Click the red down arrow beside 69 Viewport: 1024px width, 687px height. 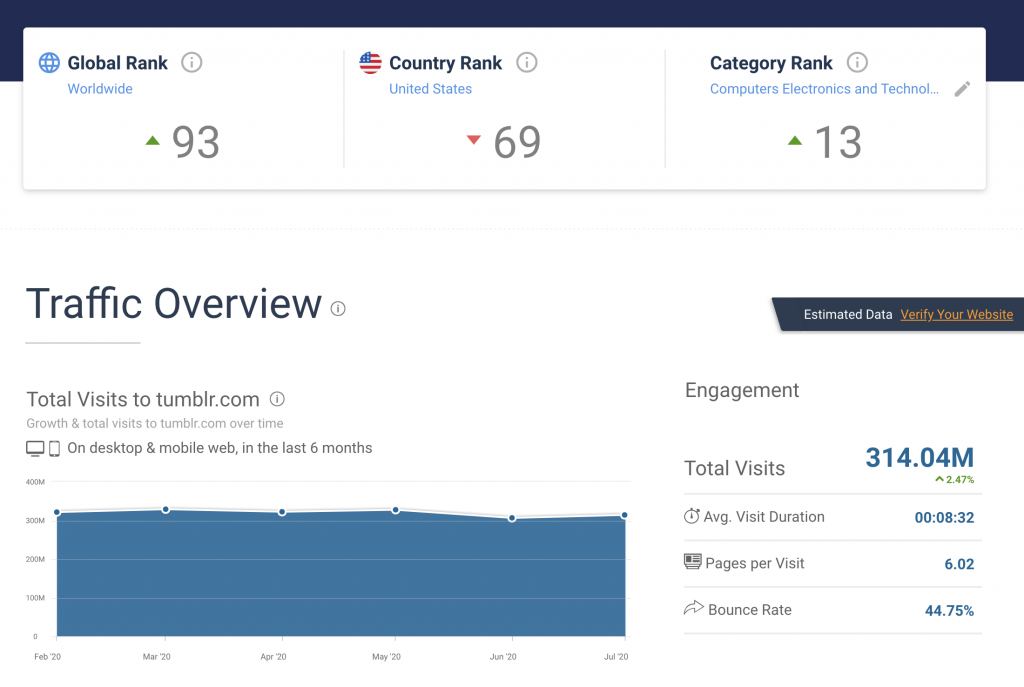click(473, 139)
